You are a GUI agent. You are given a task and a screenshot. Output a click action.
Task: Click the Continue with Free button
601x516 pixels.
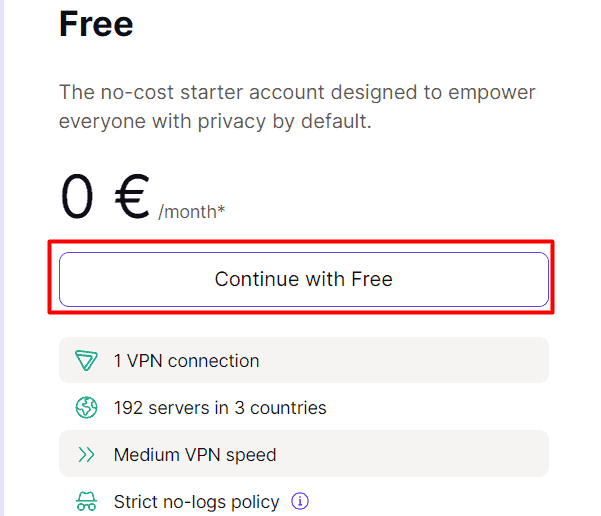point(303,279)
